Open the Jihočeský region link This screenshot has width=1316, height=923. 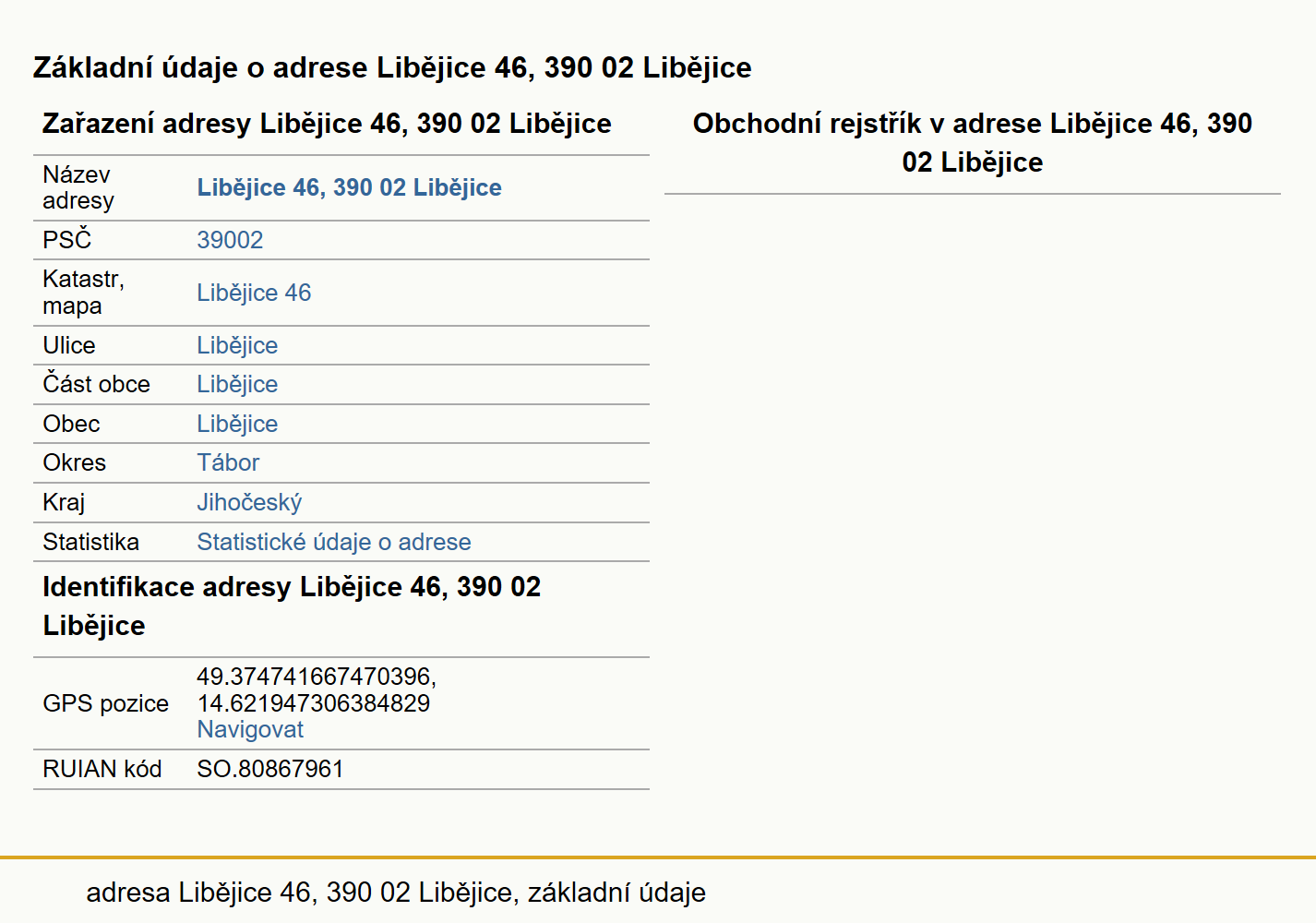tap(249, 502)
